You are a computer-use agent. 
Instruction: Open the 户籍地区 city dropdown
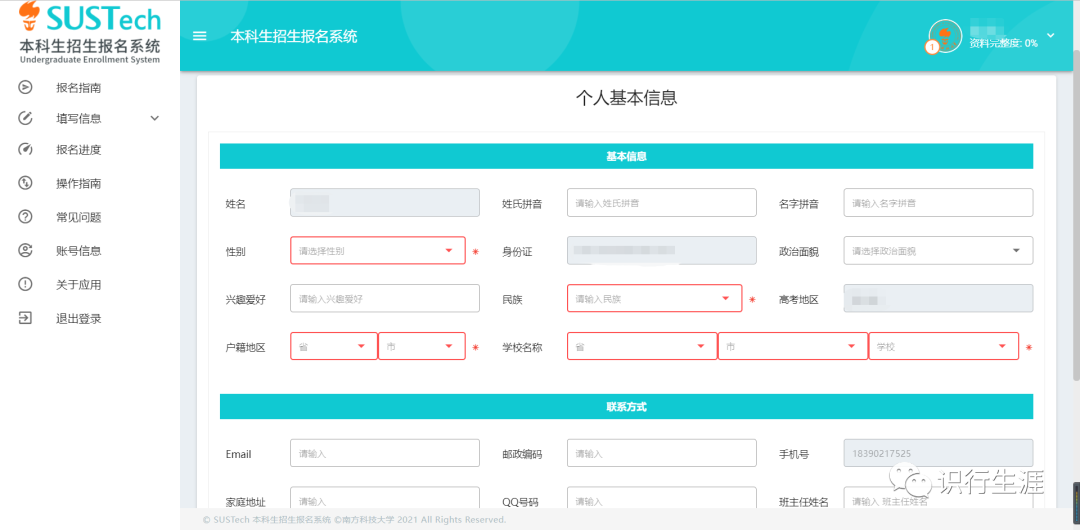(422, 346)
